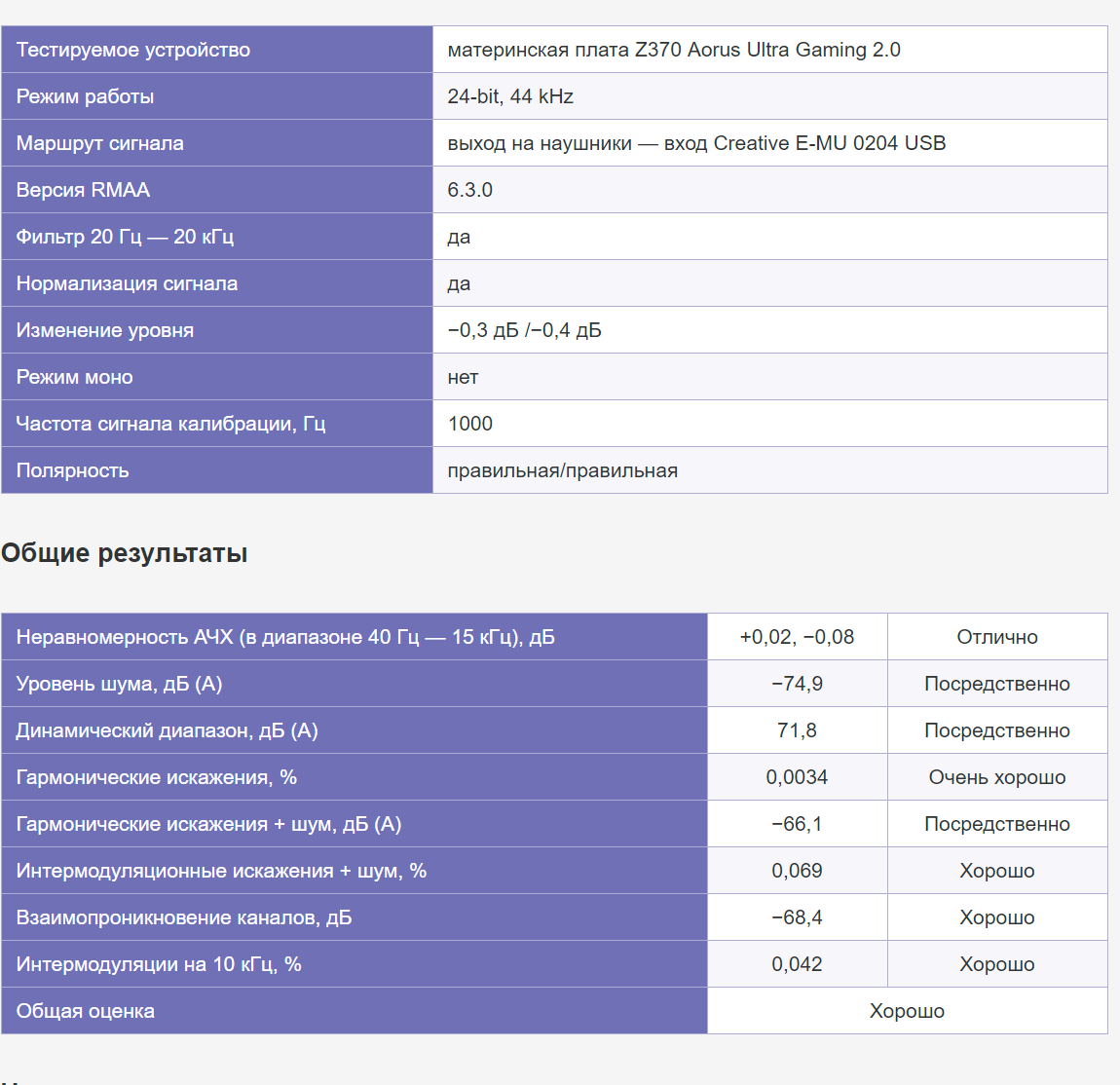Screen dimensions: 1120x1085
Task: Click the overall rating 'Хорошо' in Общая оценка row
Action: (907, 1011)
